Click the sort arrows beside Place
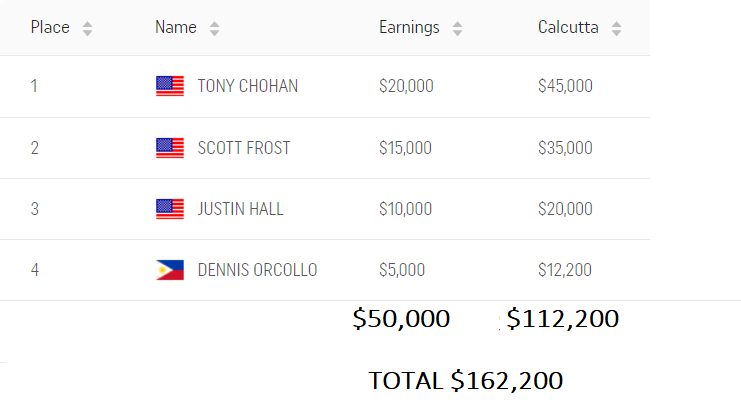 [87, 29]
